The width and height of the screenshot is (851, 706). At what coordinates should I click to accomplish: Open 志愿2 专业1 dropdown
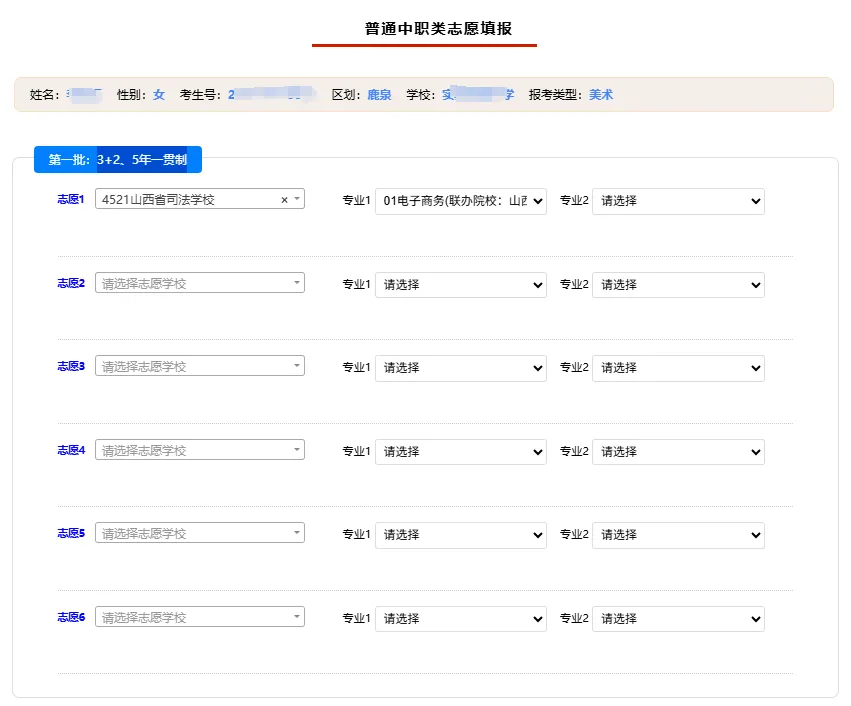tap(461, 285)
